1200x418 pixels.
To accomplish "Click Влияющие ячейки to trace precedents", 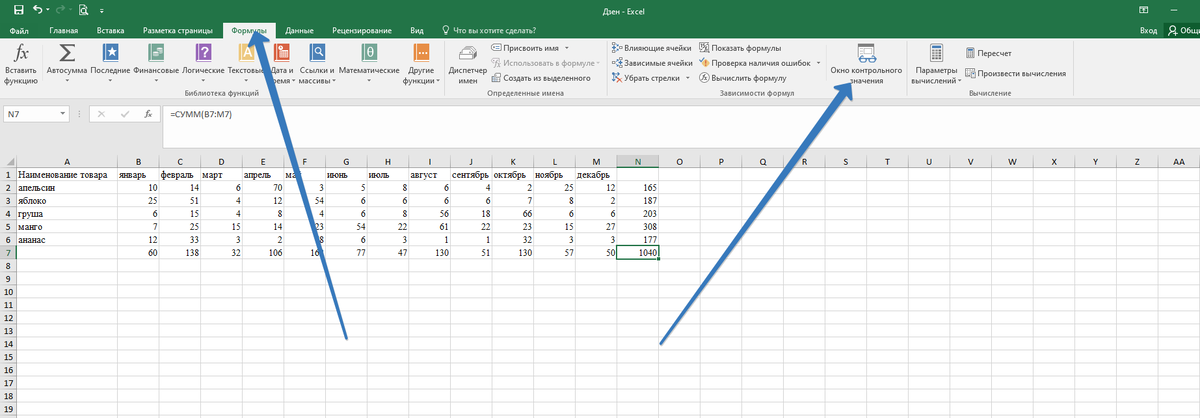I will pos(650,48).
